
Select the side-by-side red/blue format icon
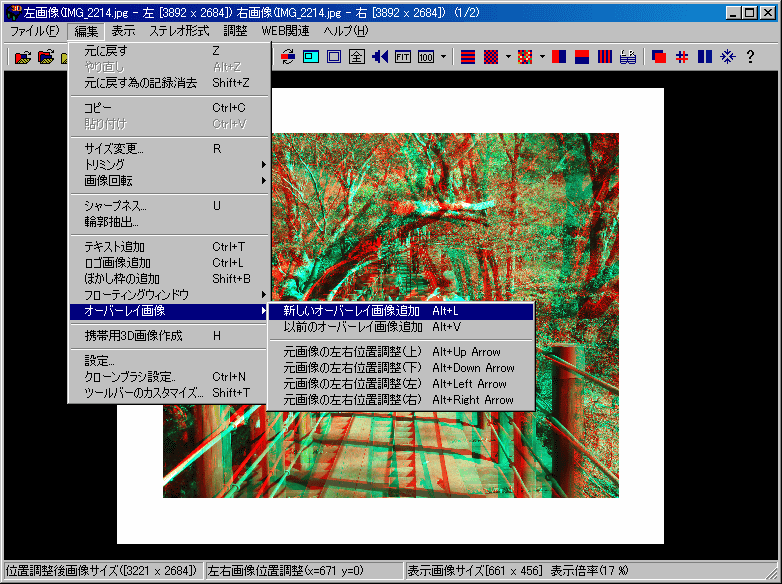pyautogui.click(x=559, y=57)
